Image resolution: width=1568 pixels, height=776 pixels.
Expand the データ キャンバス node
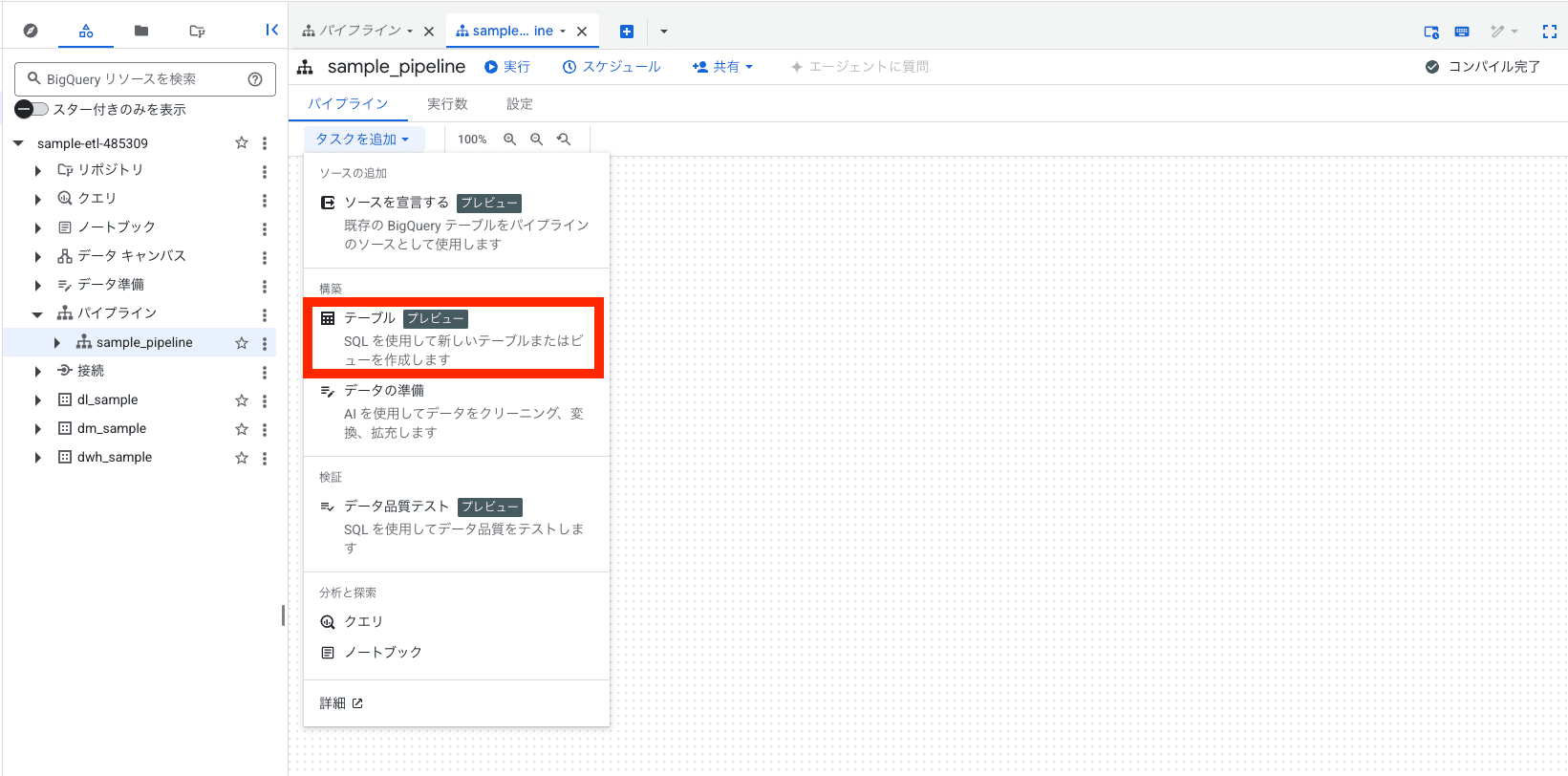pyautogui.click(x=37, y=257)
